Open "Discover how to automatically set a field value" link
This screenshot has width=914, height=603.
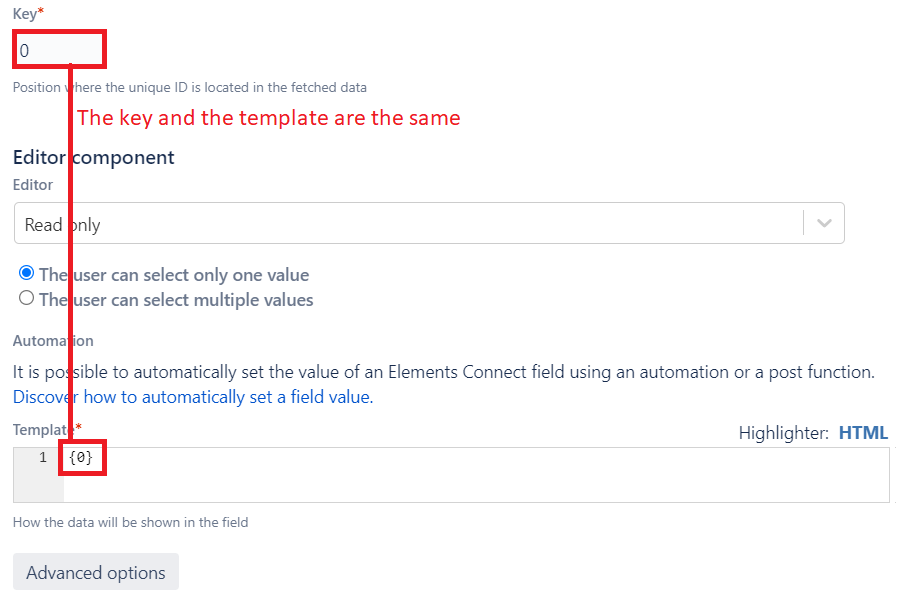191,397
